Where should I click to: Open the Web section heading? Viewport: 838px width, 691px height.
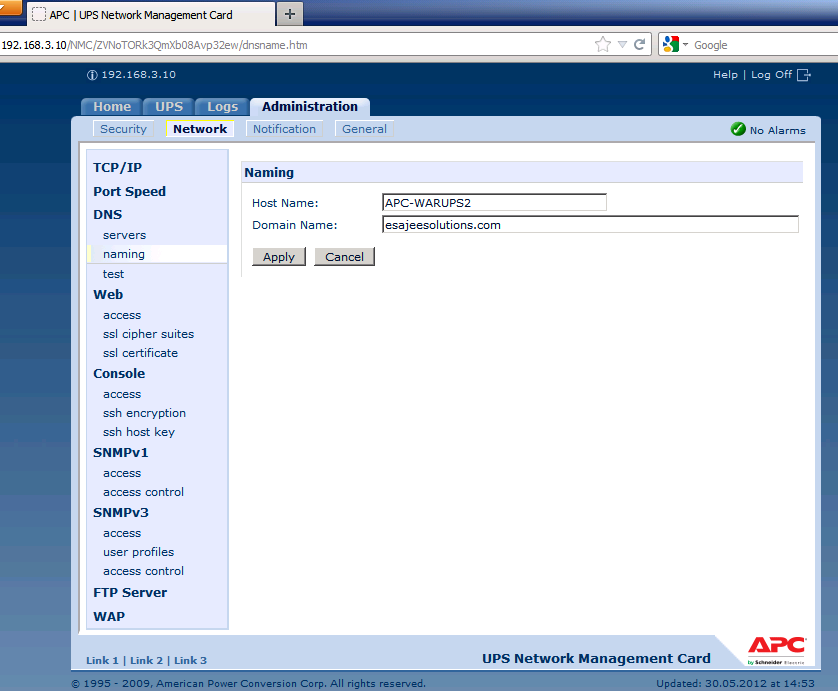[108, 294]
